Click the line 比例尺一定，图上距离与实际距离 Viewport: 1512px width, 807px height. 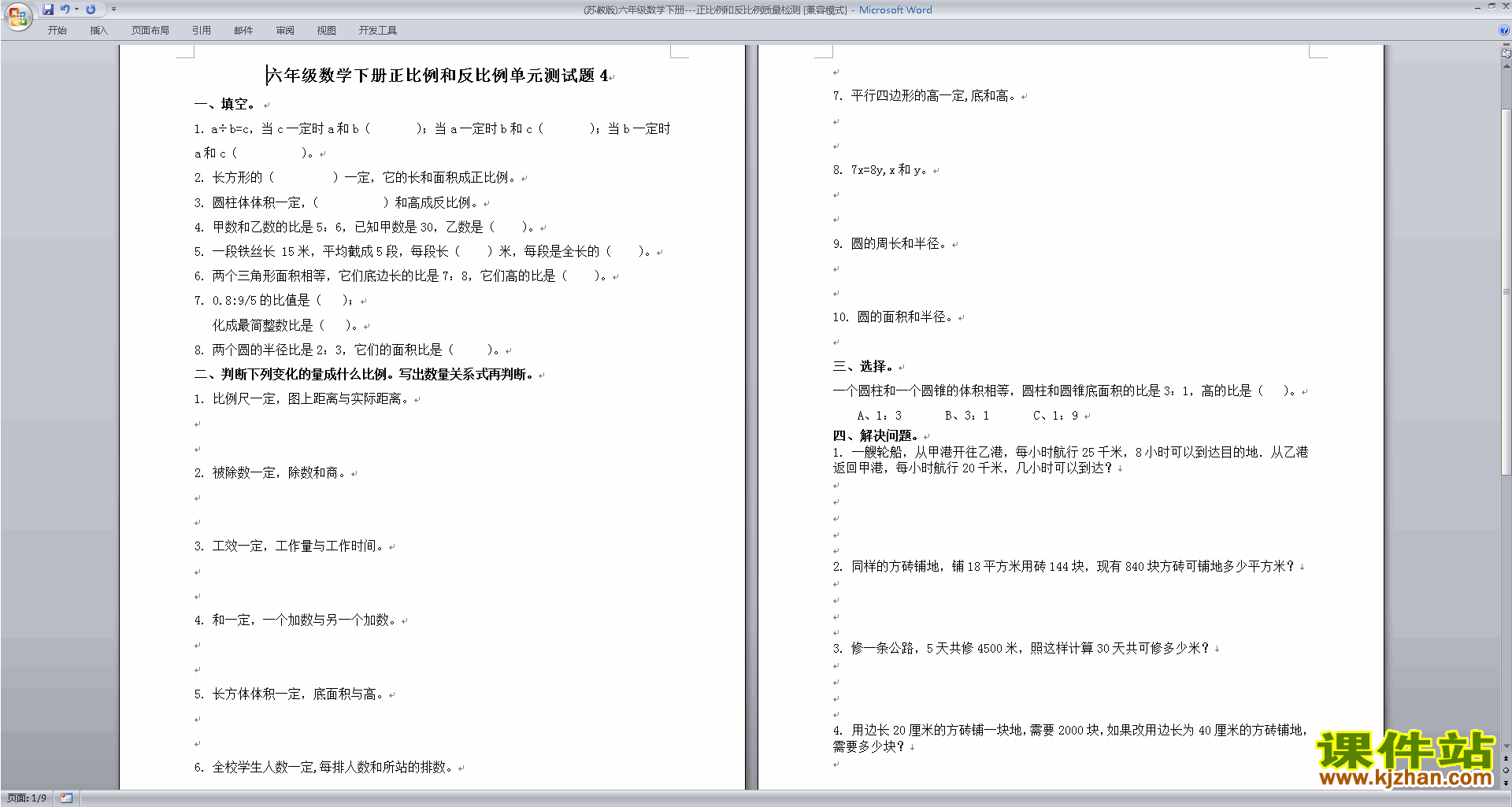[302, 399]
